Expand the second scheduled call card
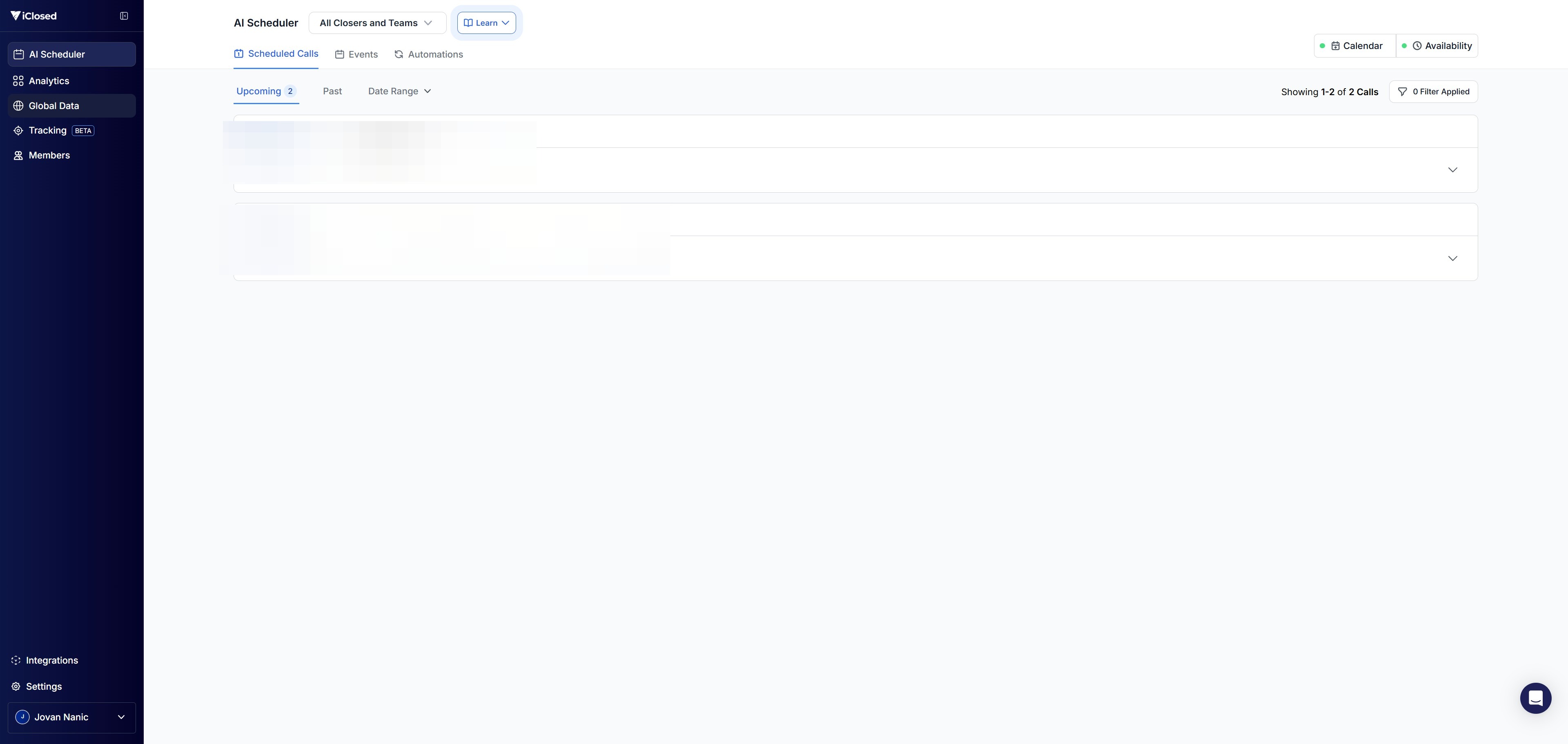 (1452, 258)
